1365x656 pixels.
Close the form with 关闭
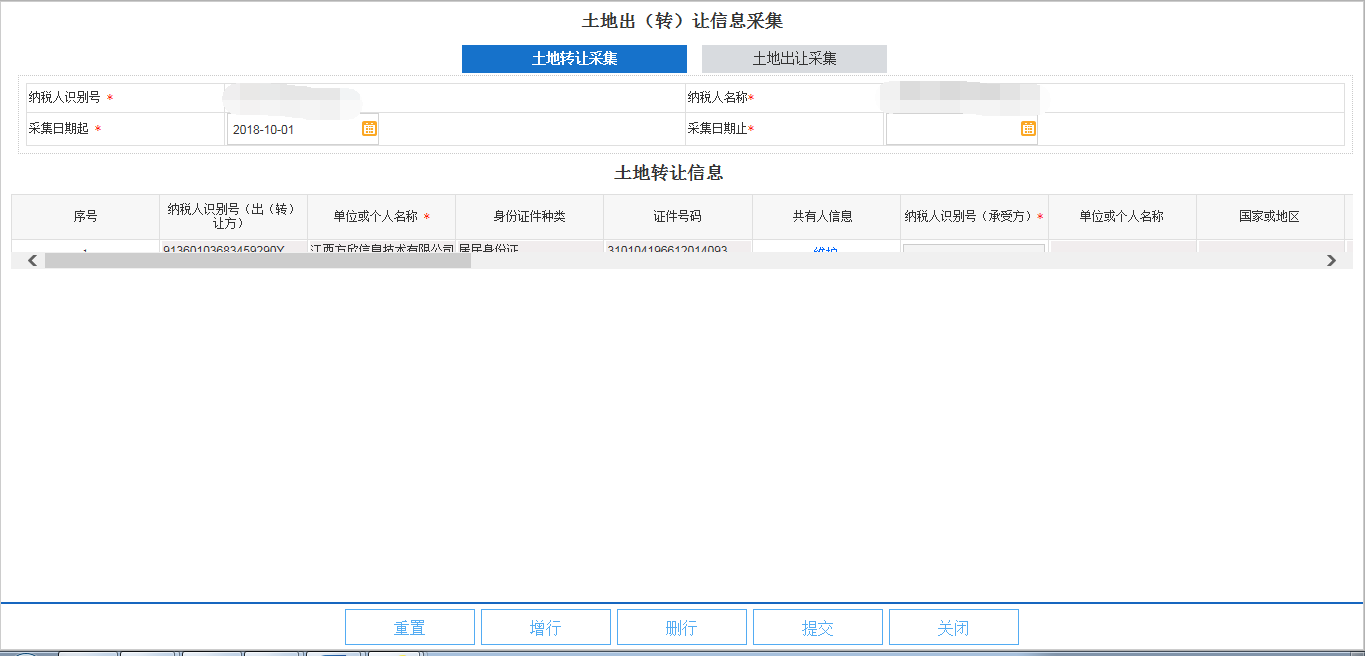pos(954,627)
